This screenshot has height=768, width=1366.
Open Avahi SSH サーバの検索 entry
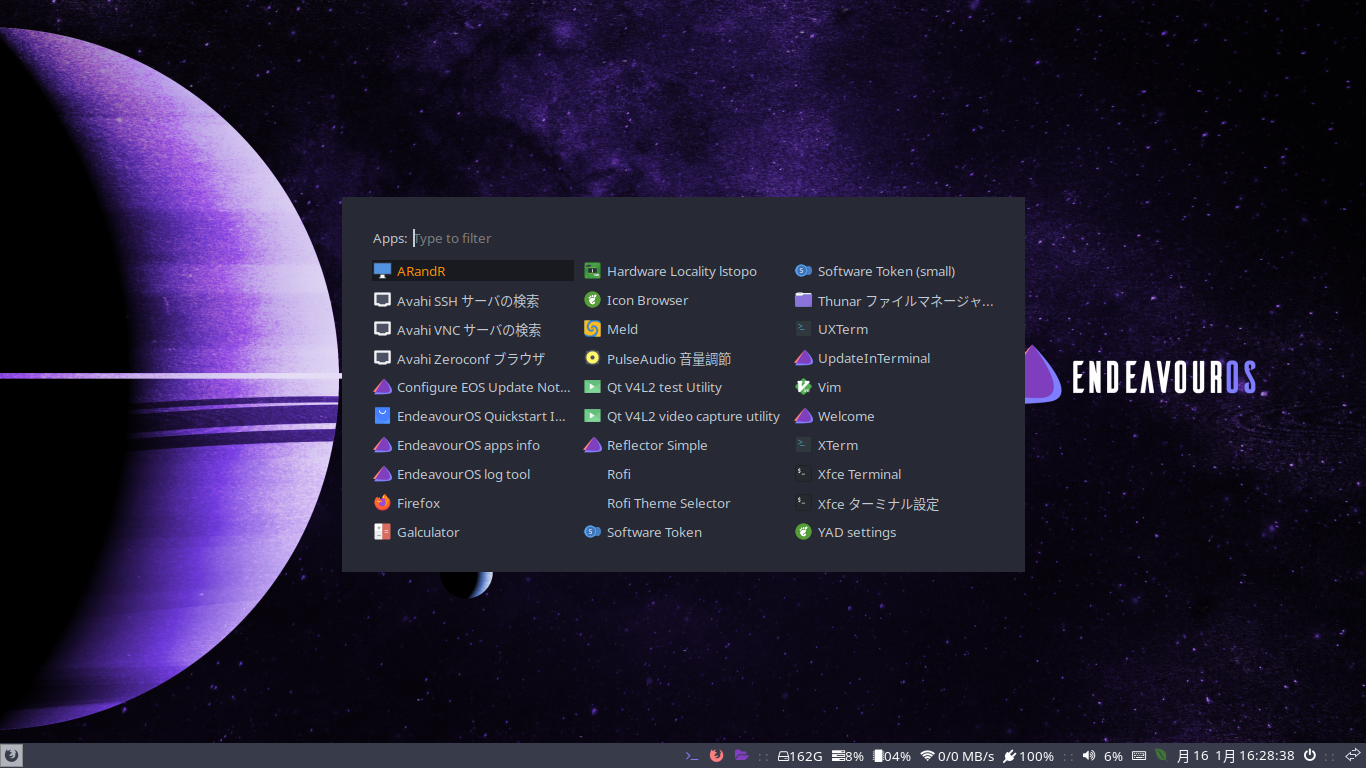(x=472, y=300)
